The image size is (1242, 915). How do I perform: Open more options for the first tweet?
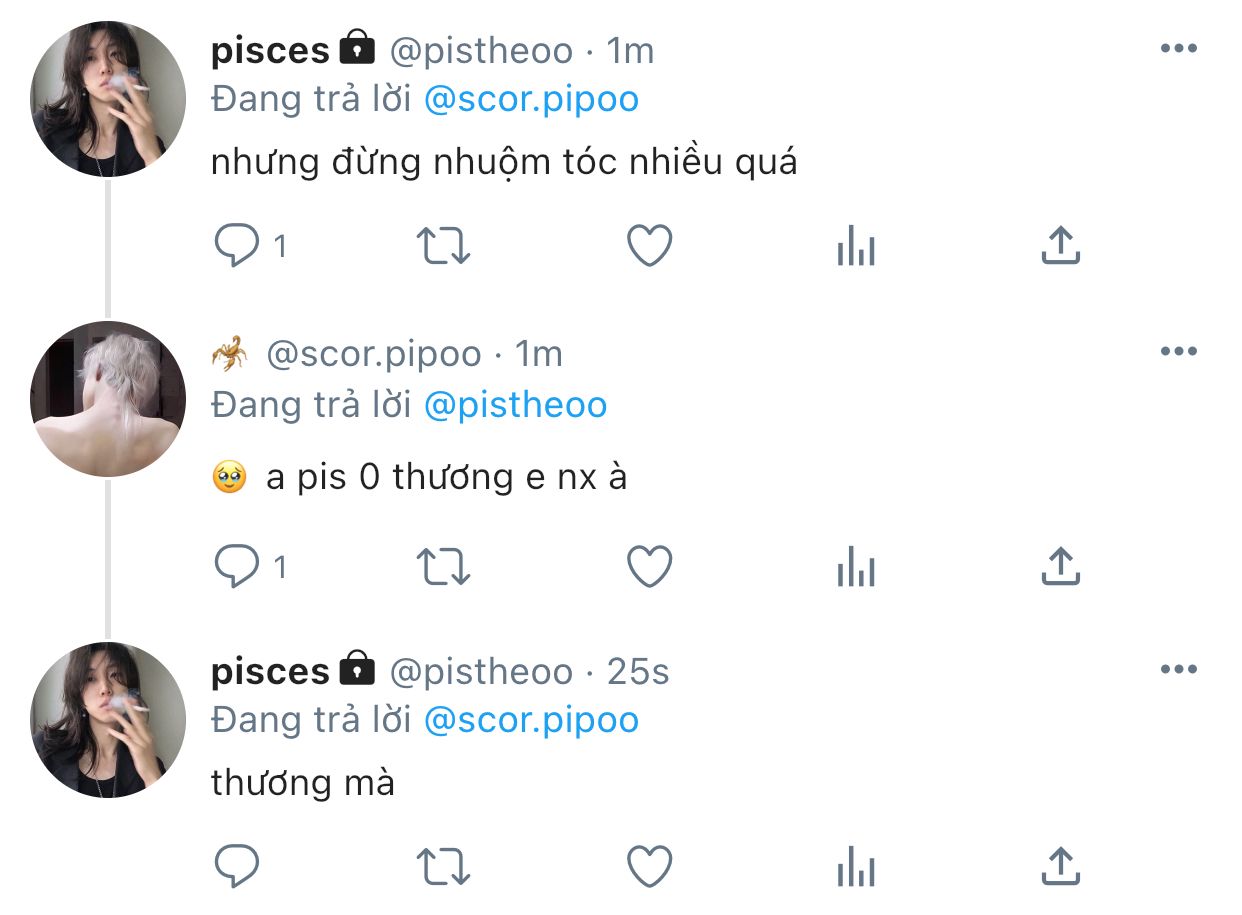tap(1179, 49)
